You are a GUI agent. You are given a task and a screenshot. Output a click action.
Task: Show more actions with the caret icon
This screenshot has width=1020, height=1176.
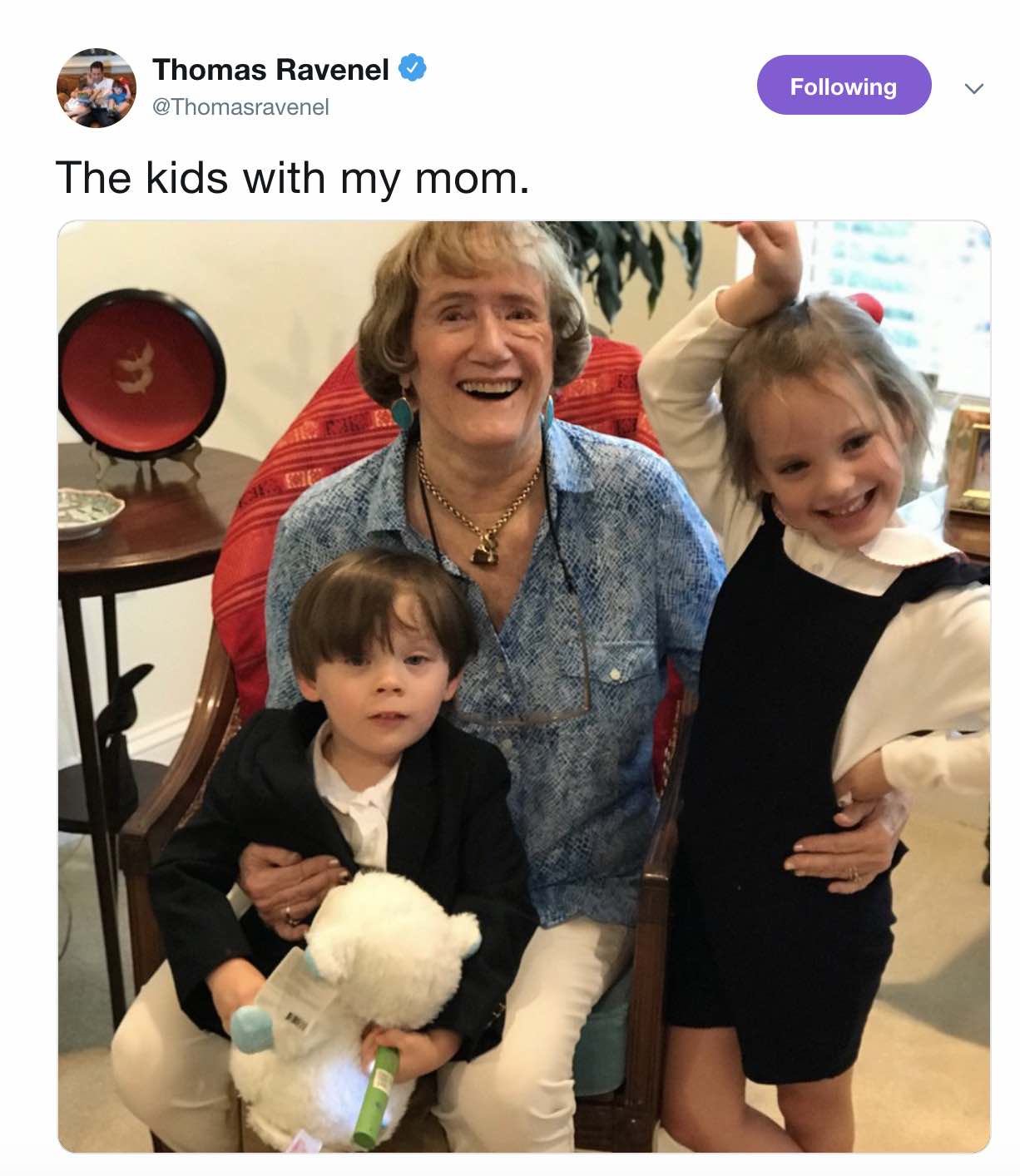click(973, 87)
